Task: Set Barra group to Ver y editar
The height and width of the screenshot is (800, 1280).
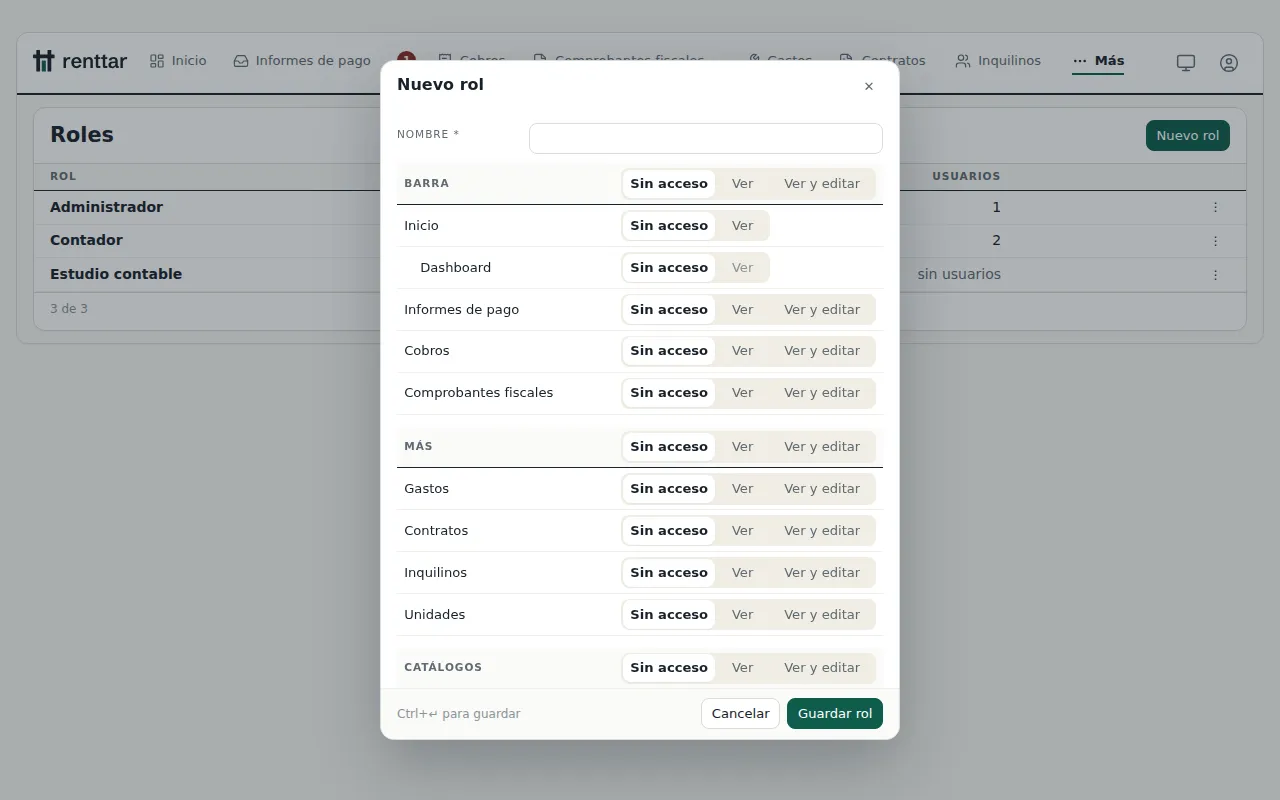Action: click(822, 184)
